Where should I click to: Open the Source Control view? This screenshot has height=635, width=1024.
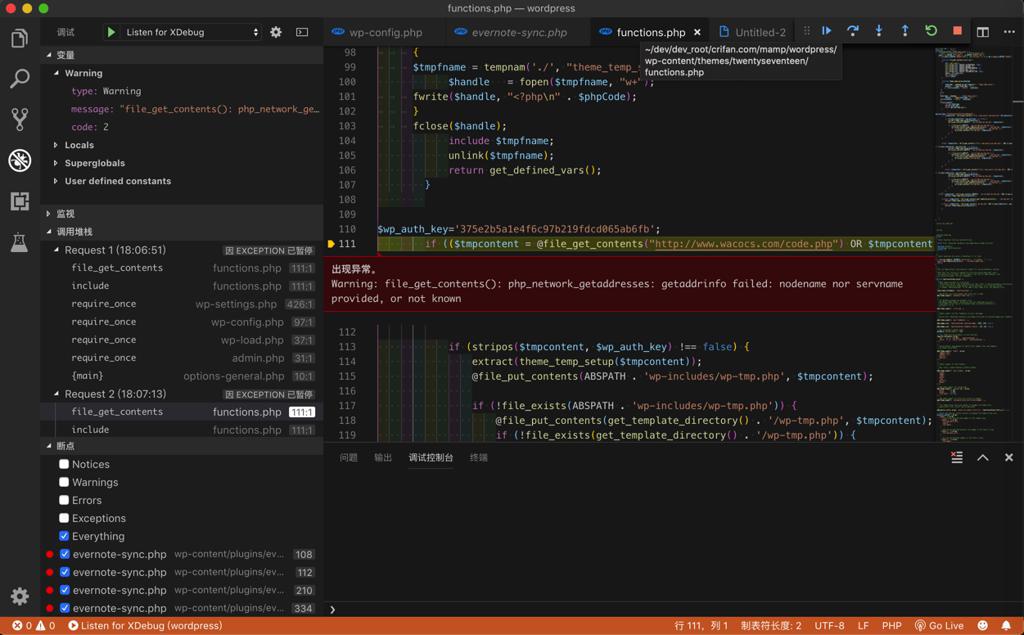(19, 119)
